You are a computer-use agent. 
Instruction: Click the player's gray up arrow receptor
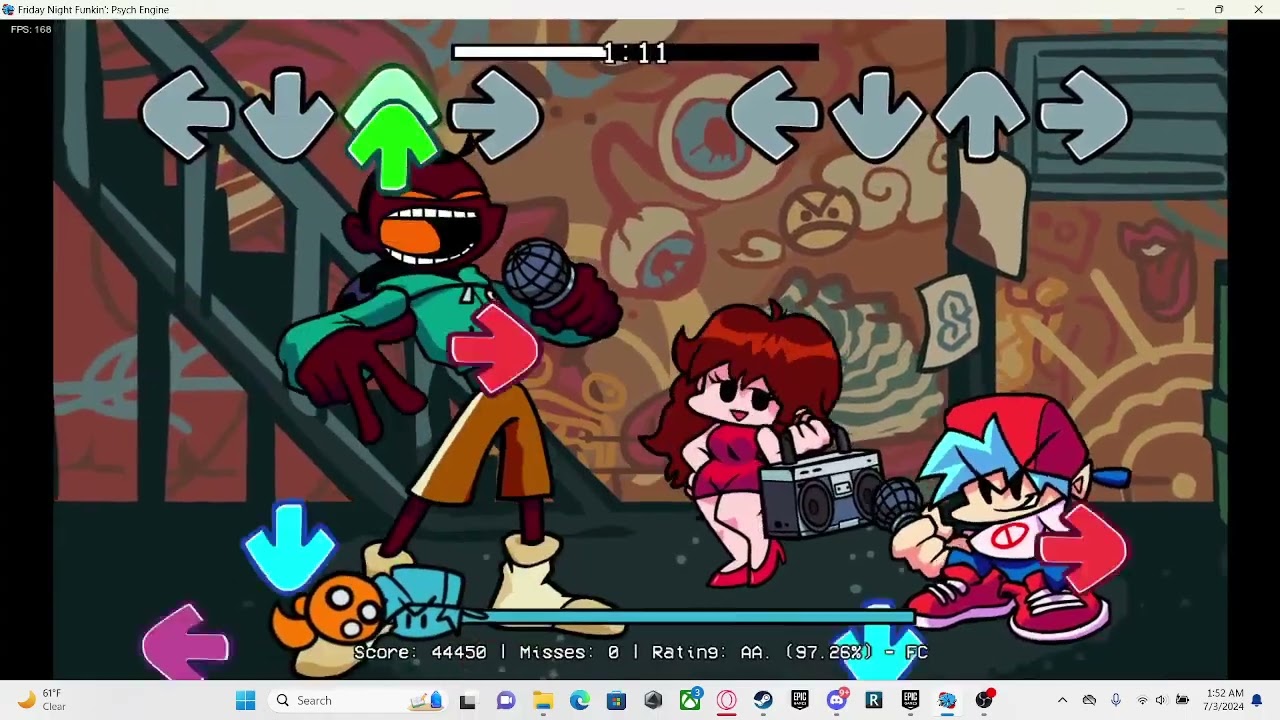(x=980, y=116)
